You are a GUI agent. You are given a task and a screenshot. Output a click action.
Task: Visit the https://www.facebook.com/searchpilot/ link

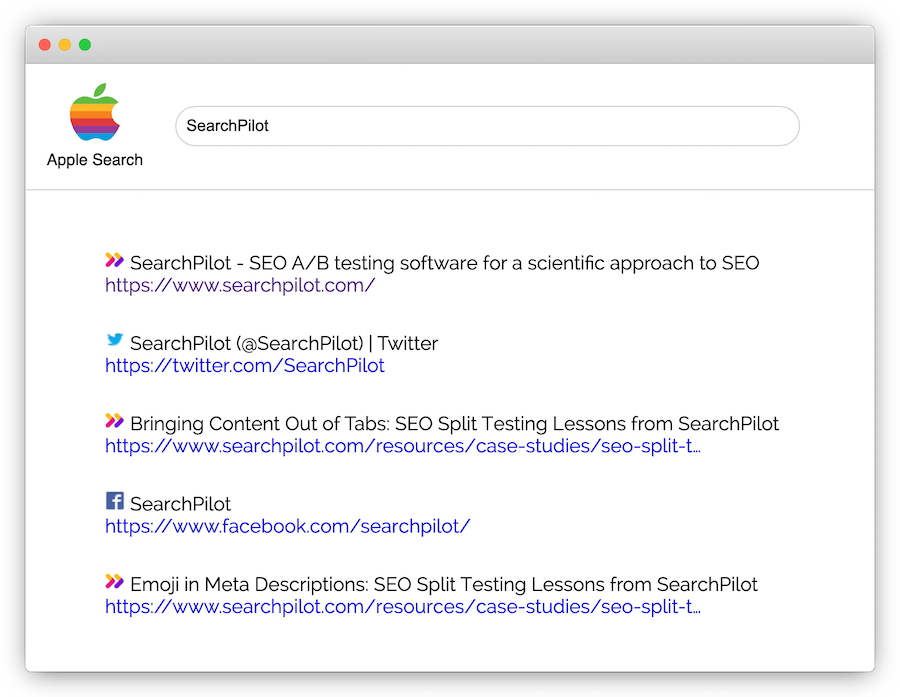(288, 526)
